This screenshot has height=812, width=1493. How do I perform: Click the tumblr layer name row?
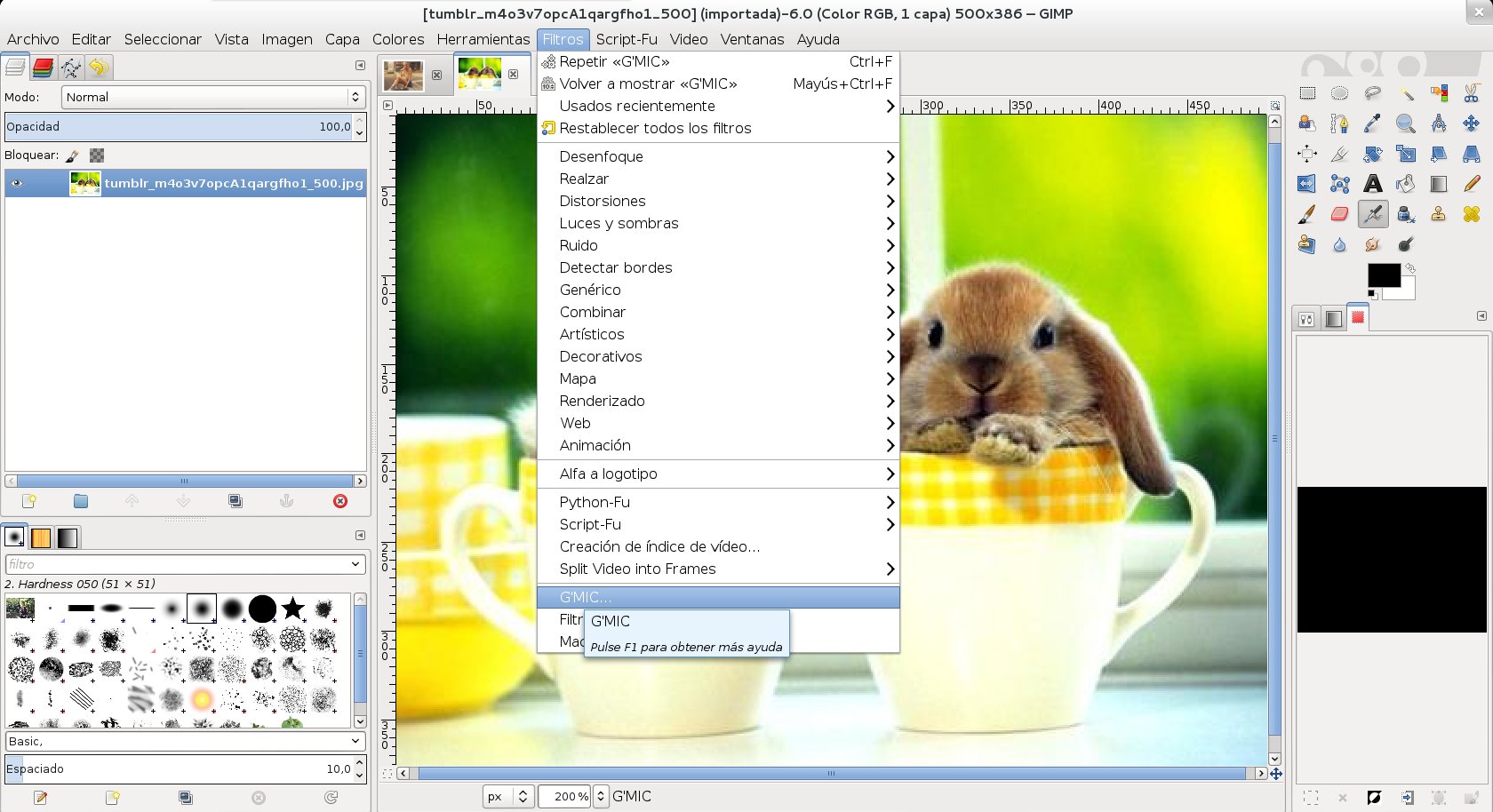point(186,184)
